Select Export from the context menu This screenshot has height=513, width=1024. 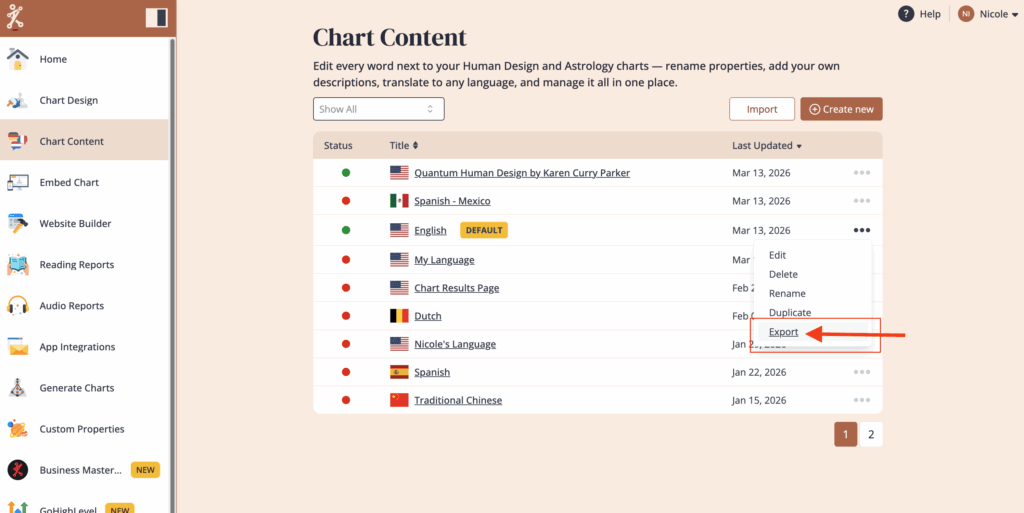tap(784, 332)
